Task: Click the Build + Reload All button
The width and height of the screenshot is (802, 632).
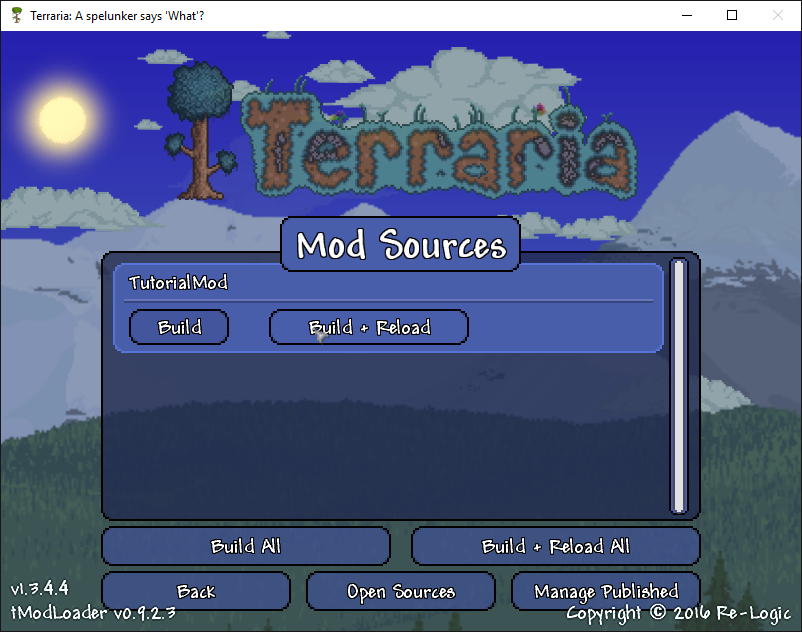Action: click(555, 546)
